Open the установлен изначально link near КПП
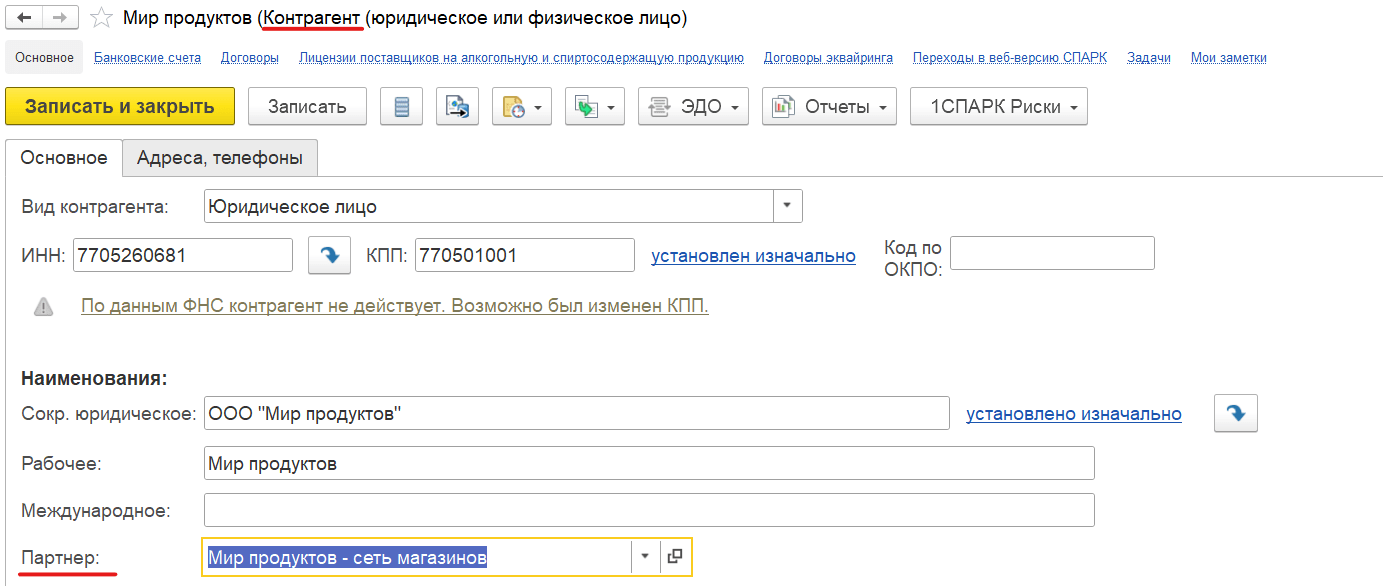1383x586 pixels. coord(753,255)
